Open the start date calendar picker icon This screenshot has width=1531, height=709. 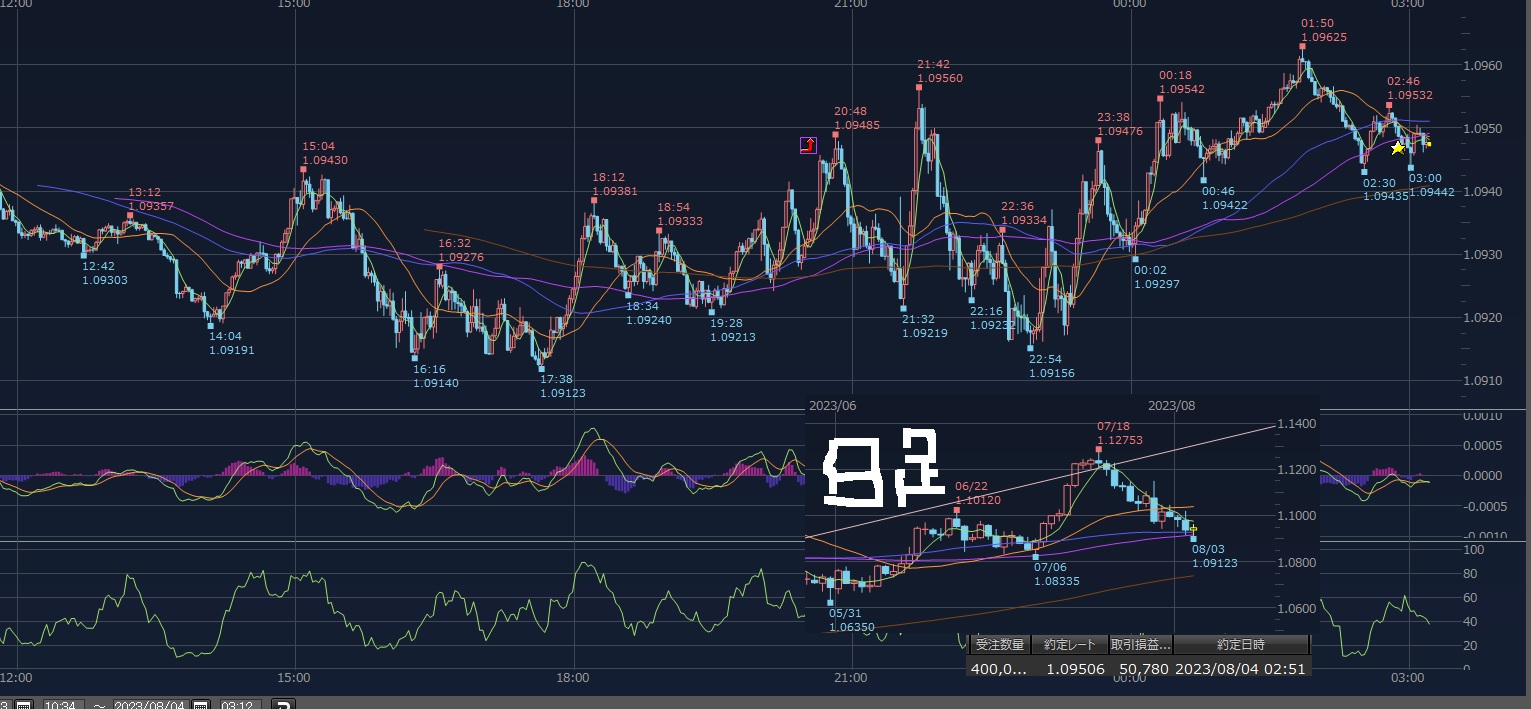pos(24,703)
